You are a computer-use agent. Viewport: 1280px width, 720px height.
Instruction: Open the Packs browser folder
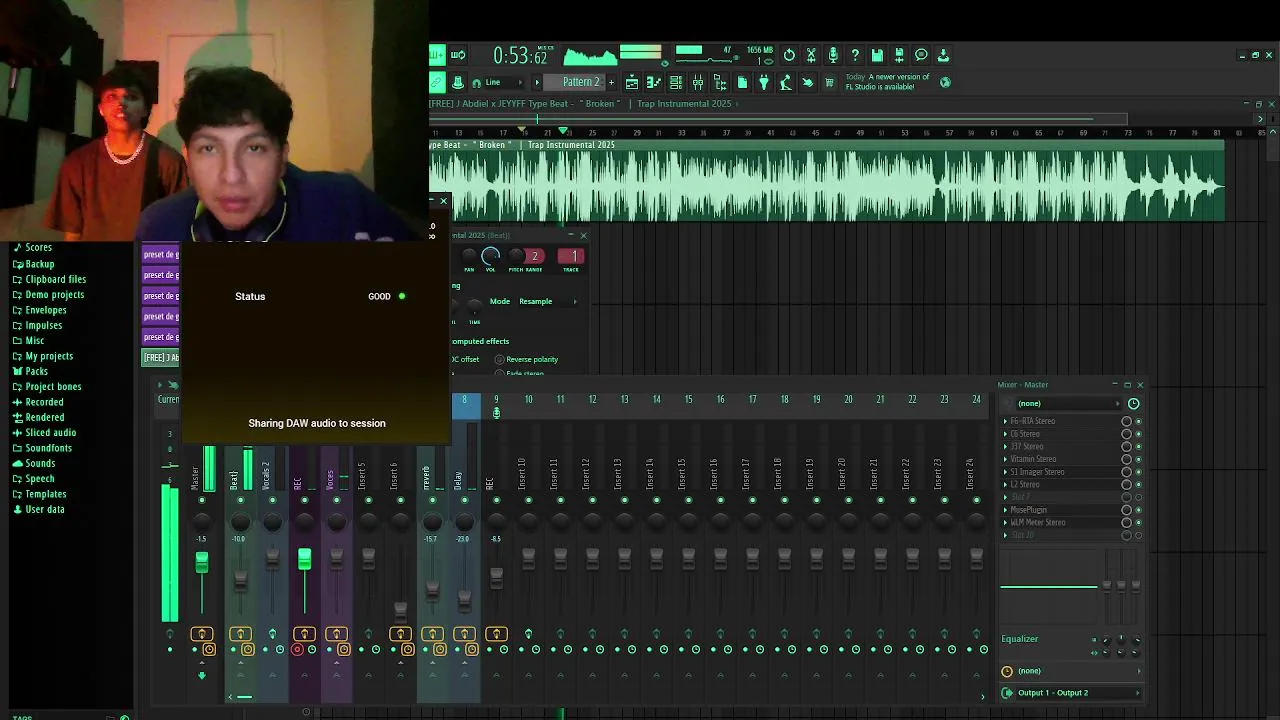(x=37, y=371)
